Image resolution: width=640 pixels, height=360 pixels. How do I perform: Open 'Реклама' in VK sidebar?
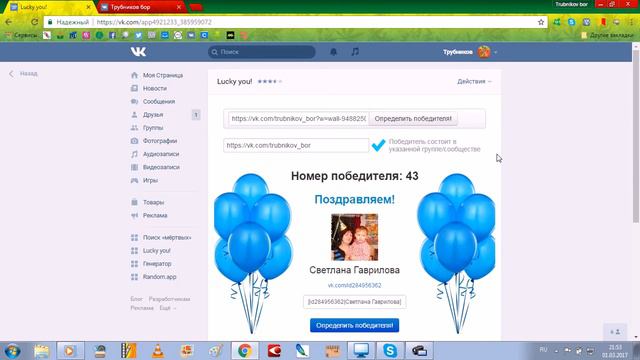[x=155, y=215]
